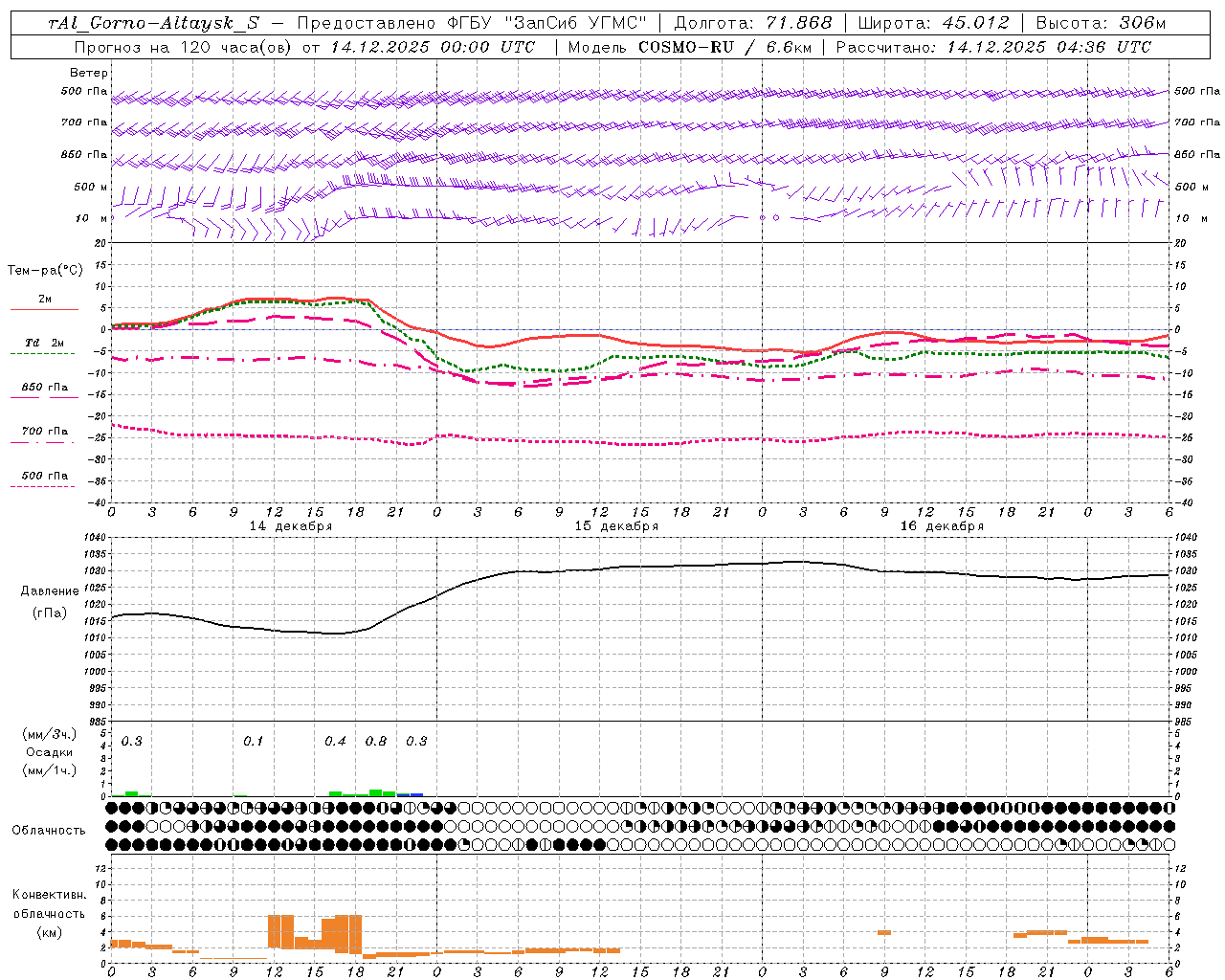The width and height of the screenshot is (1225, 980).
Task: Click the Широта: 45.012 value
Action: 933,23
